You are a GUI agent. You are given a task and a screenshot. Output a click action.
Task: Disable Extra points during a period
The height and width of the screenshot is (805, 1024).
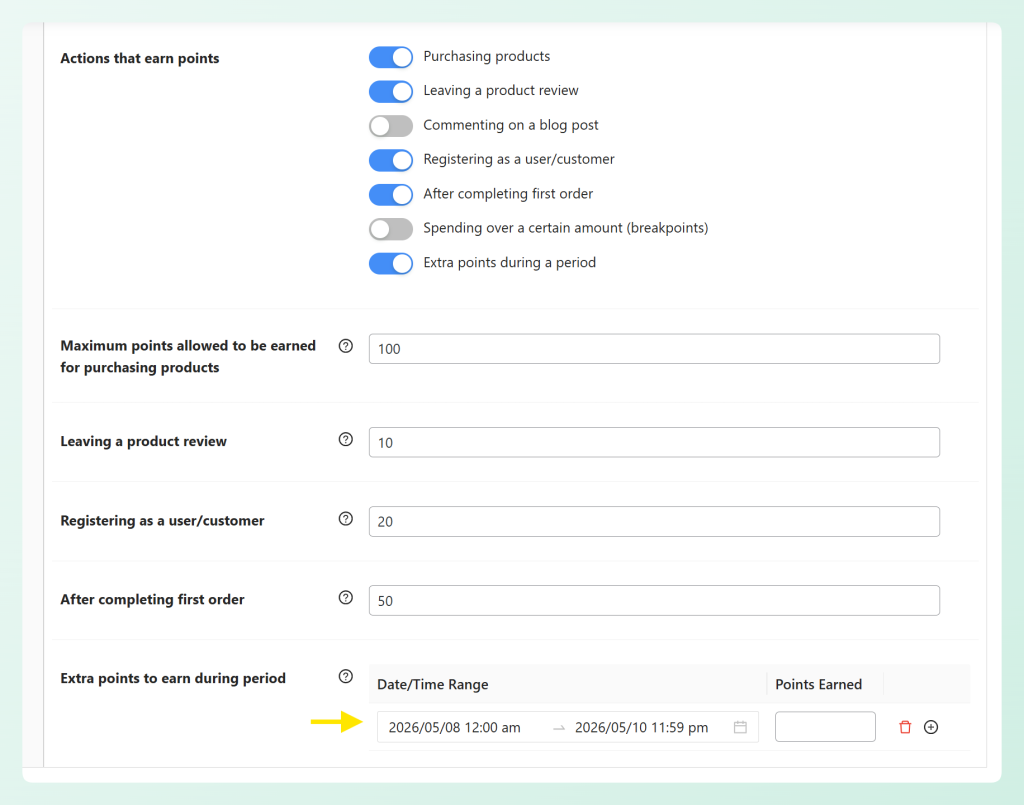390,263
